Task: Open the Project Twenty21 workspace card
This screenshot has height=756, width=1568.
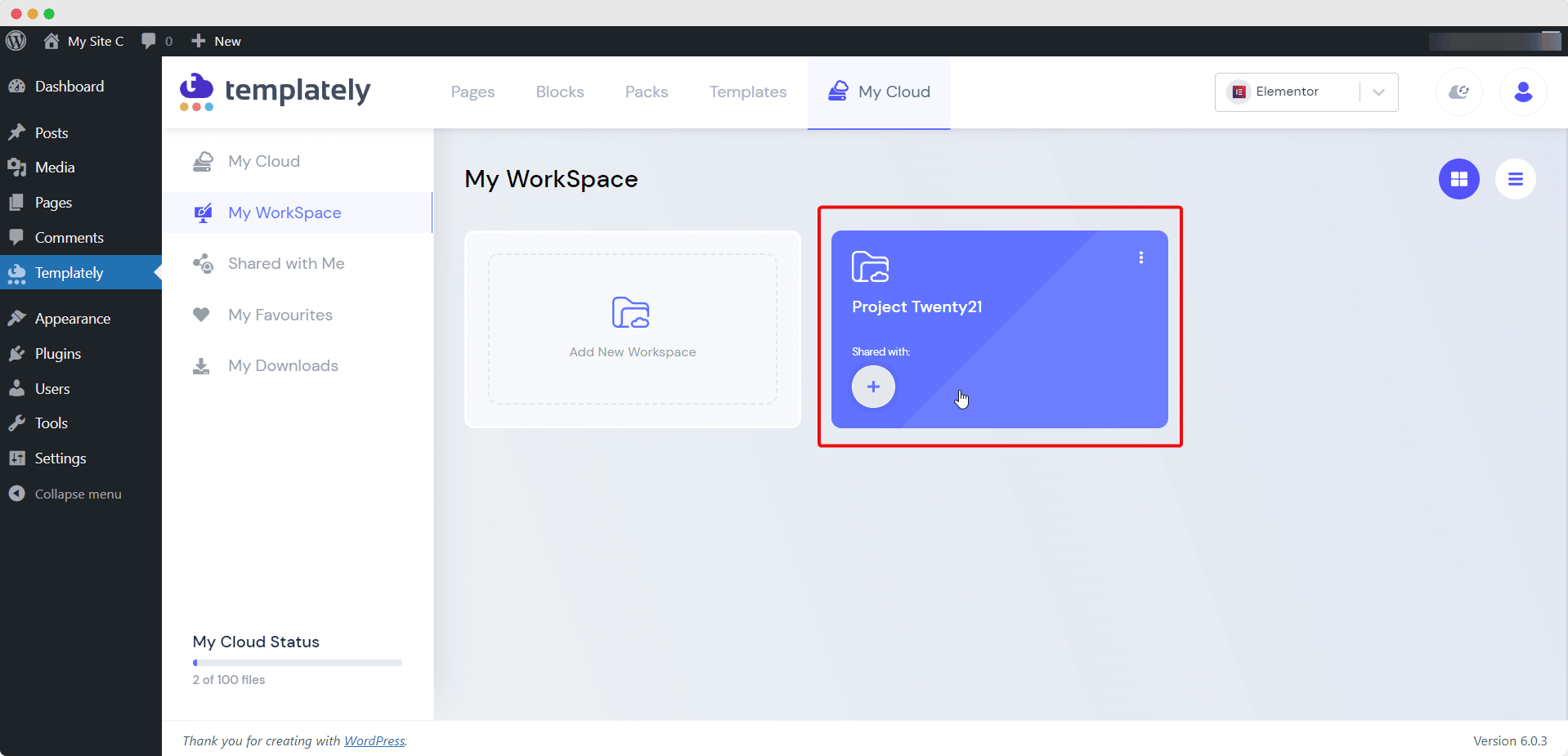Action: click(999, 329)
